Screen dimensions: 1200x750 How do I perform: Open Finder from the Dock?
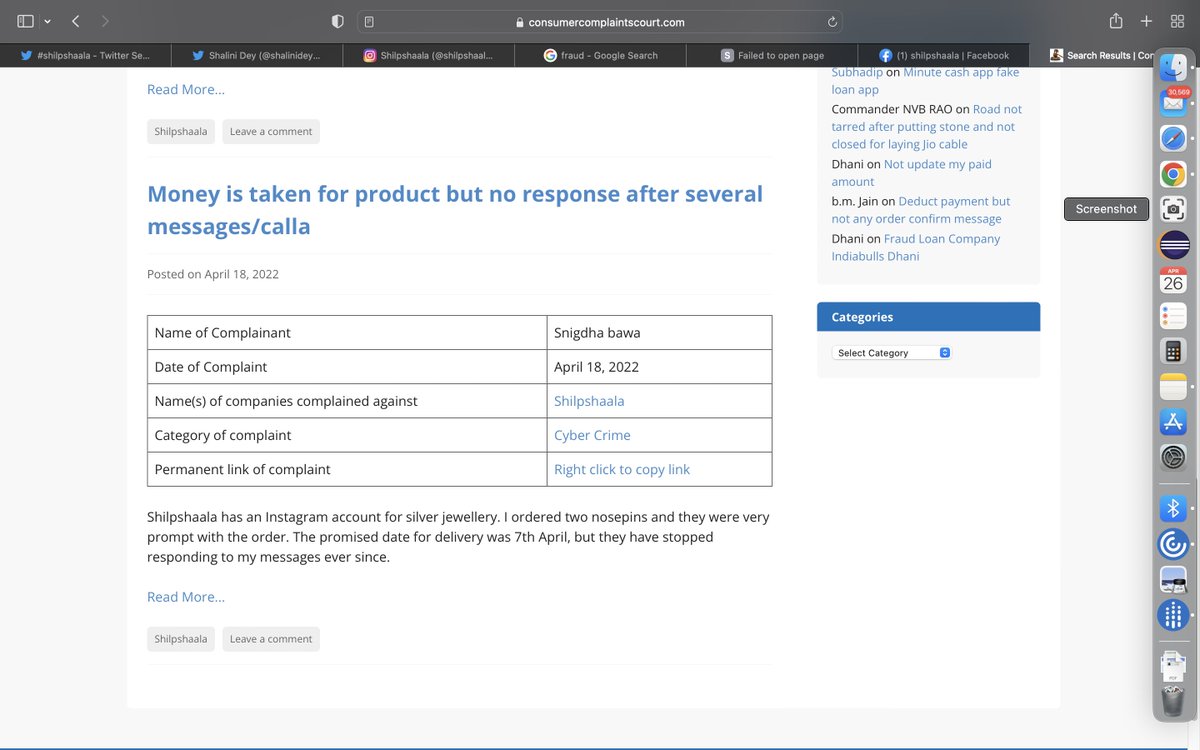1173,68
